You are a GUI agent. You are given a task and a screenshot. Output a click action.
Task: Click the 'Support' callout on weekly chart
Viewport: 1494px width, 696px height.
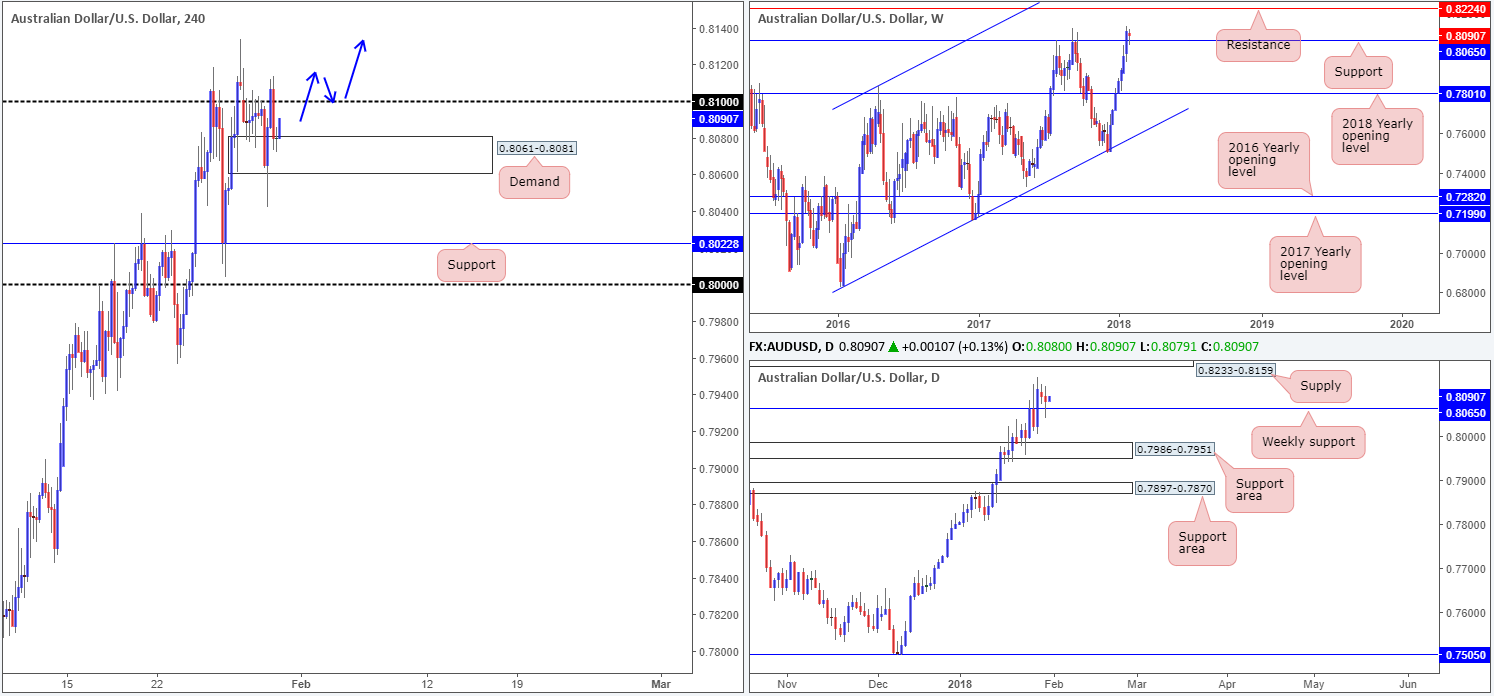(1357, 72)
